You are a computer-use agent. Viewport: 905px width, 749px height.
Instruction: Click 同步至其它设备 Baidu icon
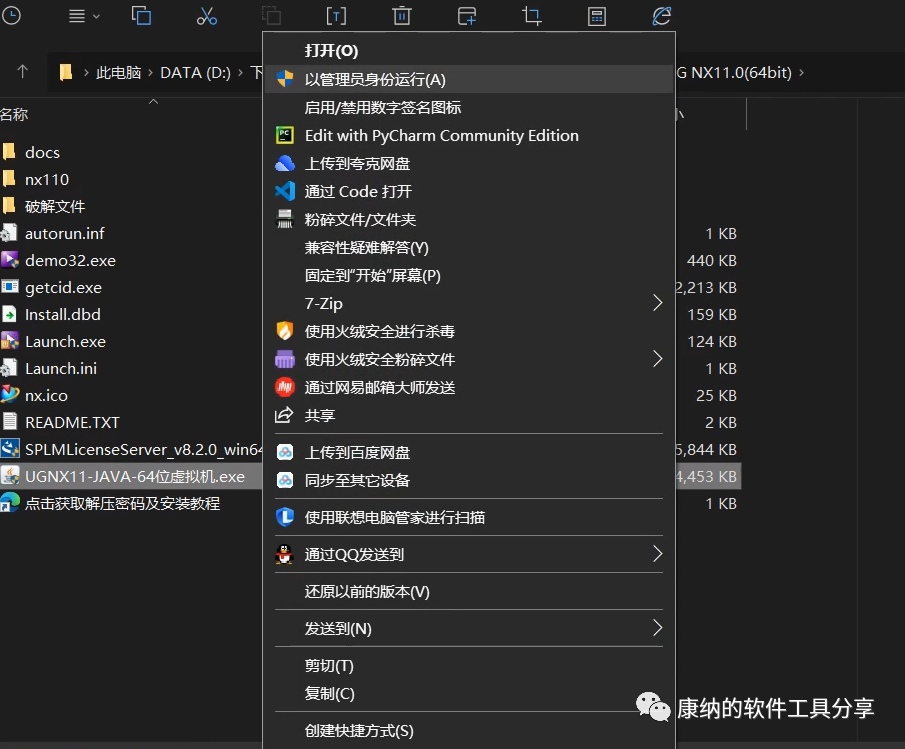click(x=285, y=480)
